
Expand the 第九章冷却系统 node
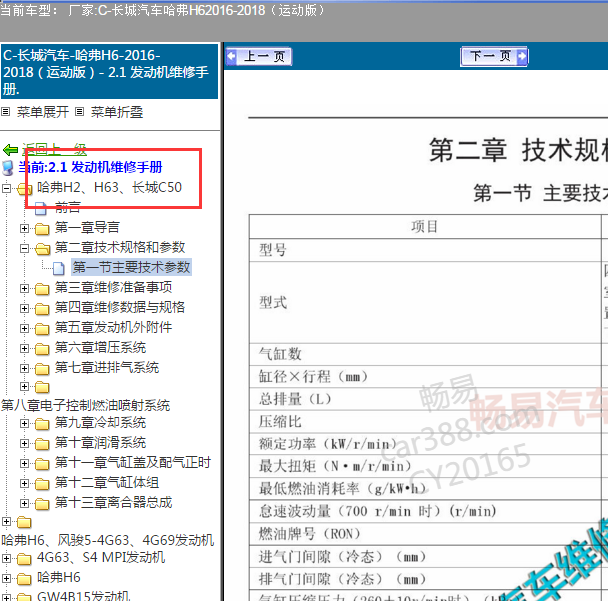click(24, 423)
